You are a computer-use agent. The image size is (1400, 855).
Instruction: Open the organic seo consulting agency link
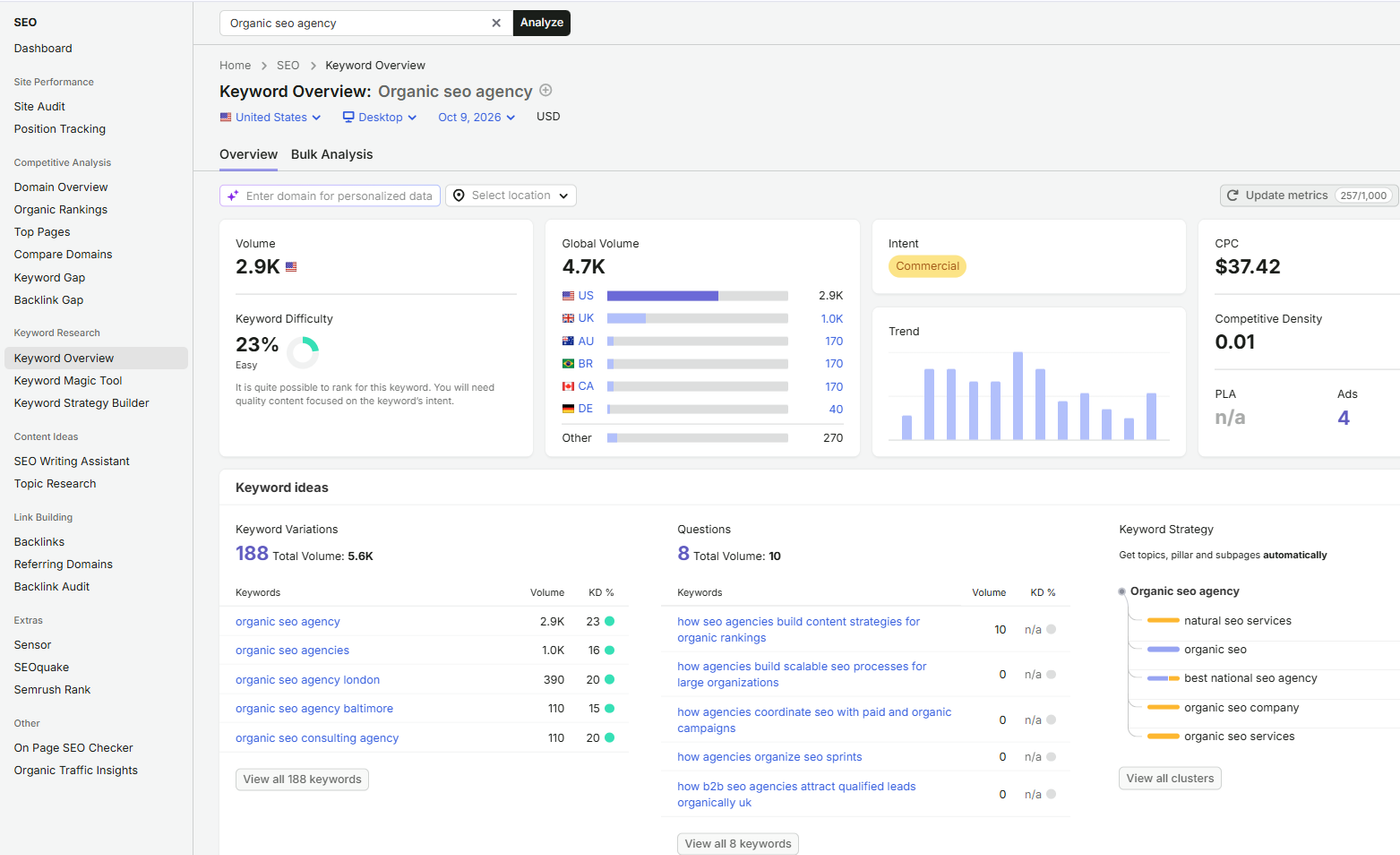(317, 738)
